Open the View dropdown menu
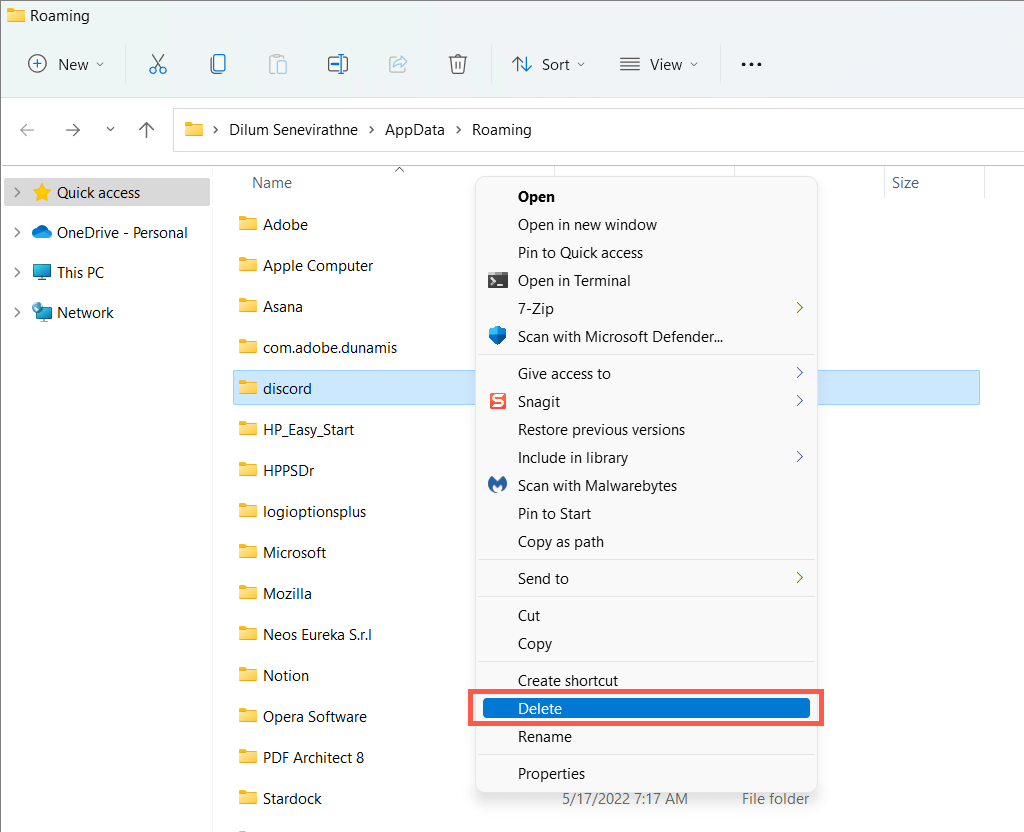The width and height of the screenshot is (1024, 832). click(659, 64)
